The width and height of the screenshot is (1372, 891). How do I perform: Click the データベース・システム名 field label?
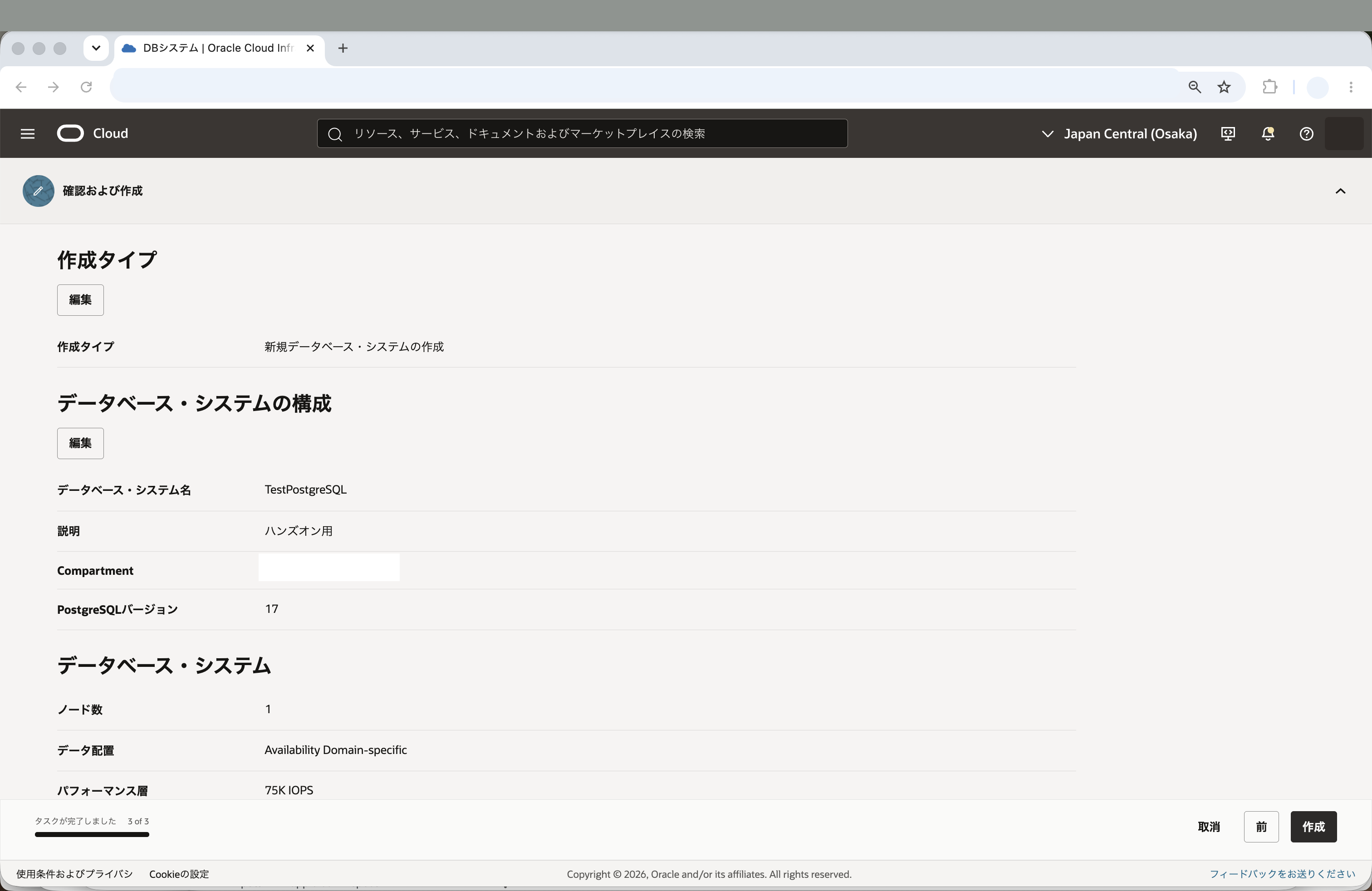pos(124,490)
